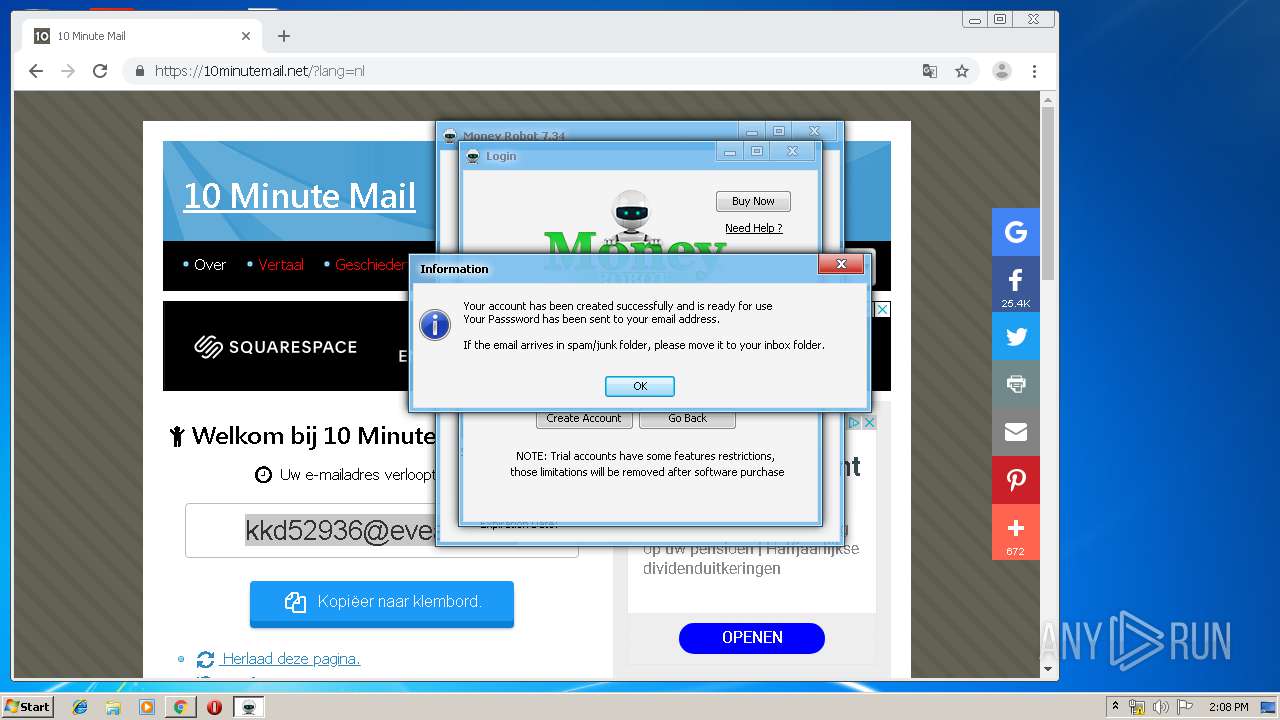Open the Action Center flag icon
The height and width of the screenshot is (720, 1280).
point(1185,707)
